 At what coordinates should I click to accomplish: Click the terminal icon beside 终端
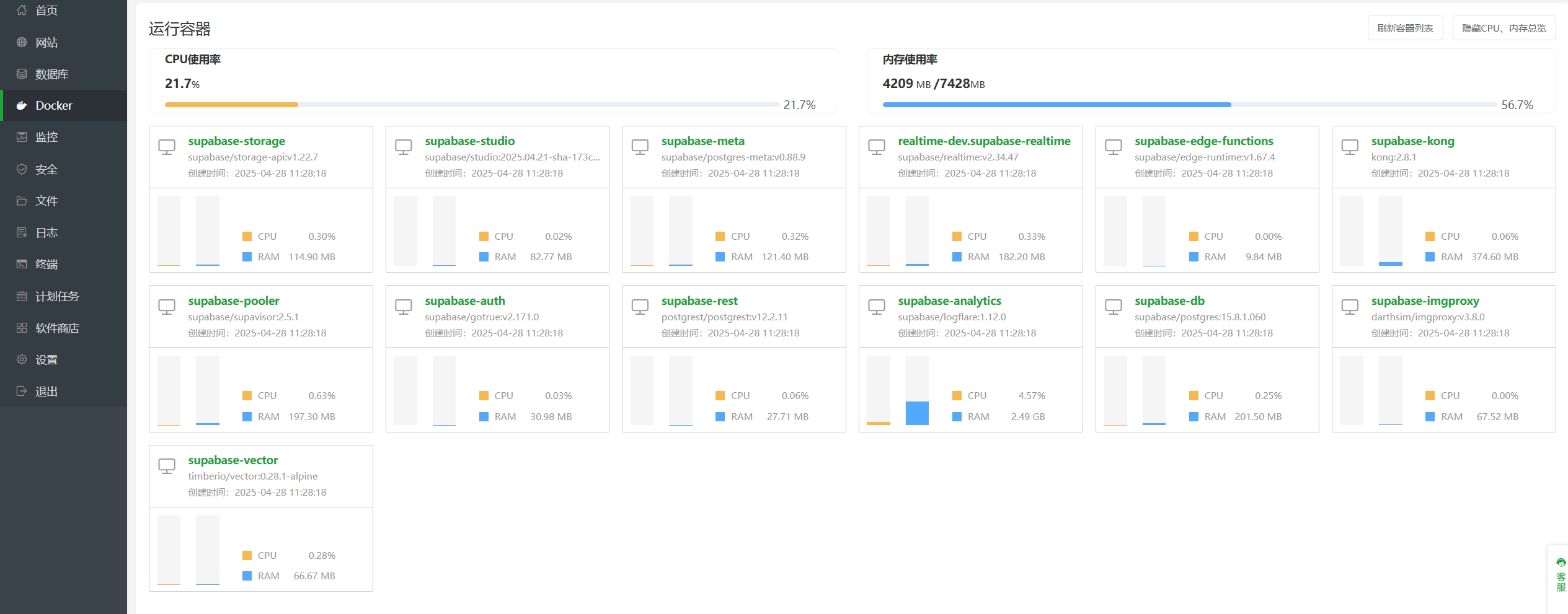(x=22, y=264)
